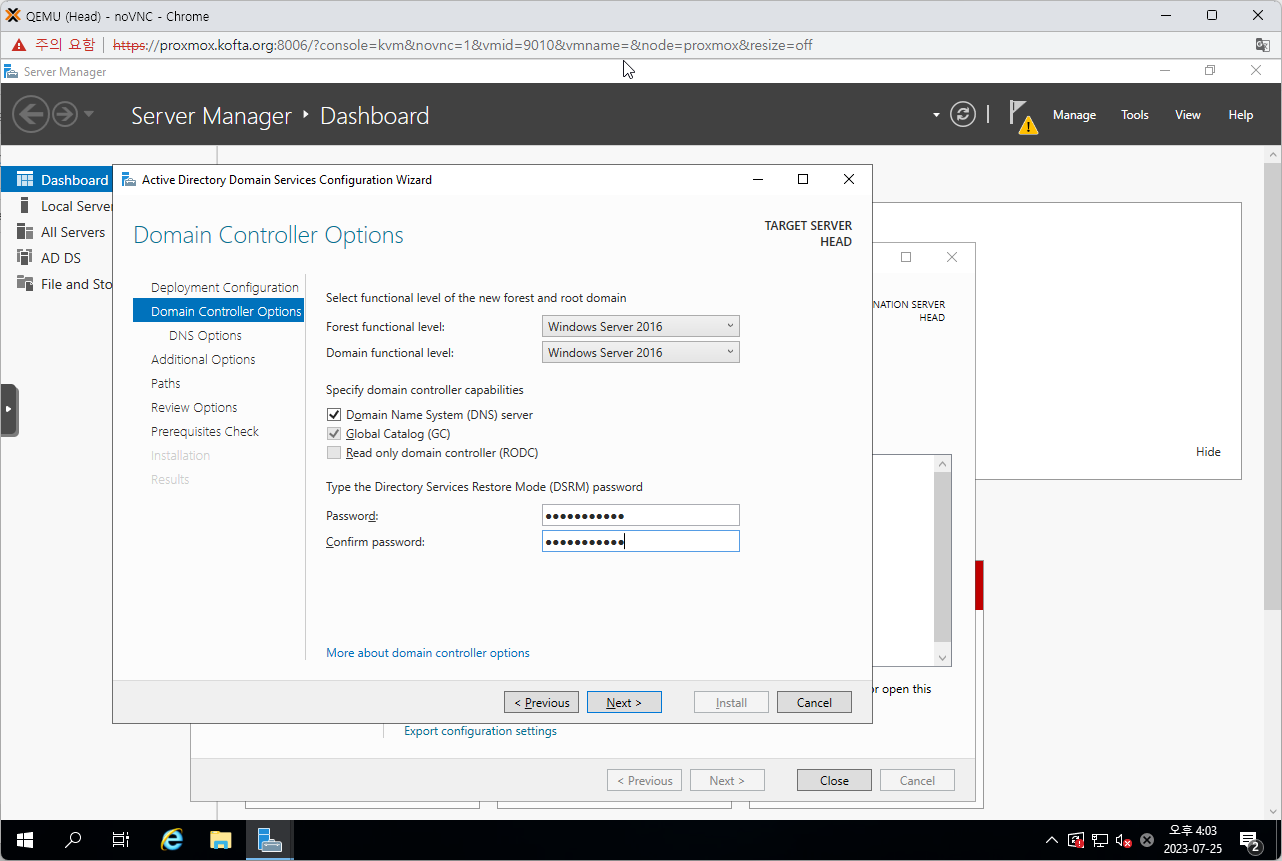
Task: Toggle the Global Catalog (GC) checkbox
Action: [x=334, y=434]
